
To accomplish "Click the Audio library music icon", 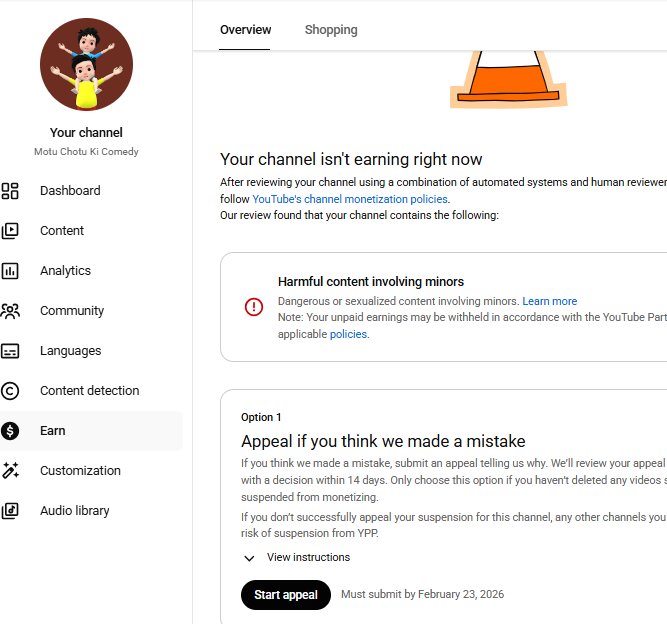I will point(10,511).
